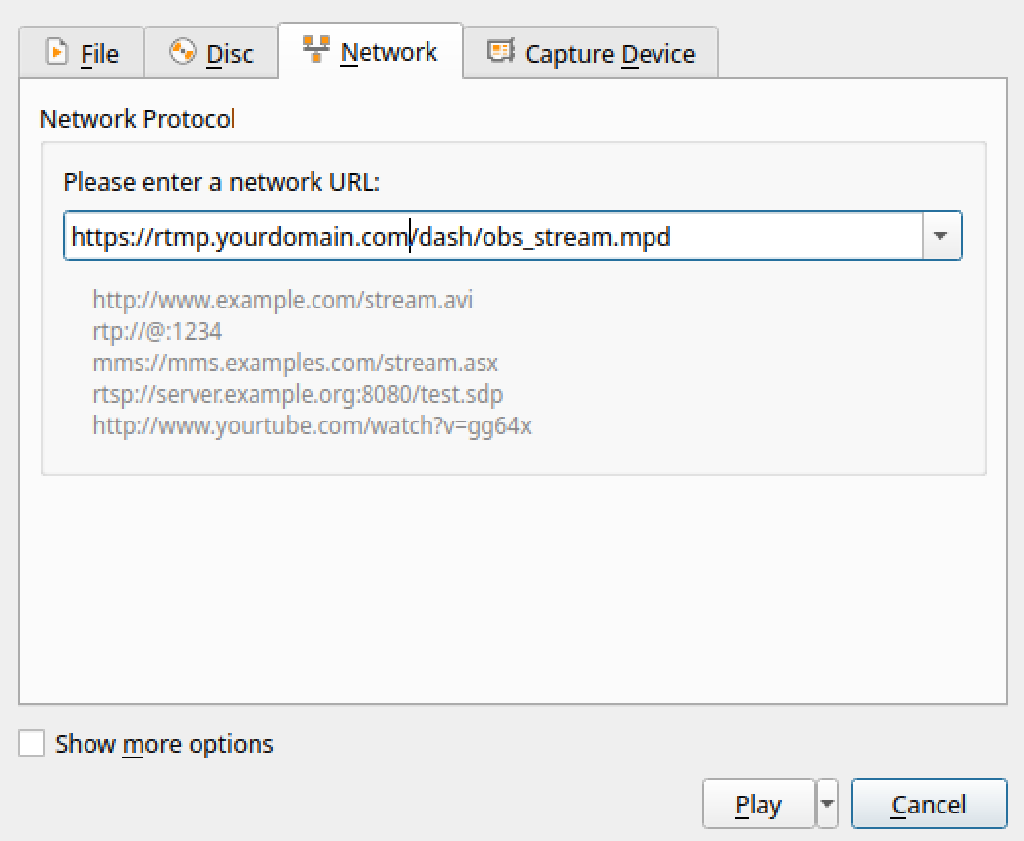Screen dimensions: 1024x841
Task: Click the Network tab's network icon
Action: point(316,50)
